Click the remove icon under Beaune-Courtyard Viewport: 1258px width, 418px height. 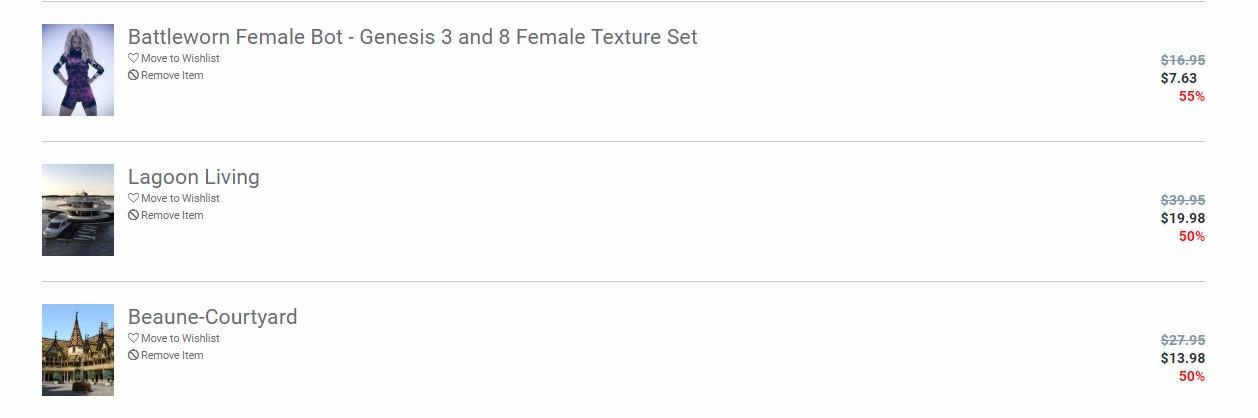coord(134,356)
